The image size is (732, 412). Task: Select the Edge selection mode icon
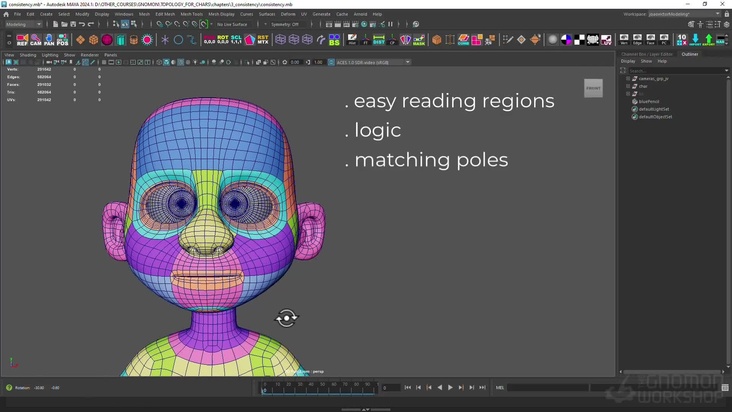[637, 40]
